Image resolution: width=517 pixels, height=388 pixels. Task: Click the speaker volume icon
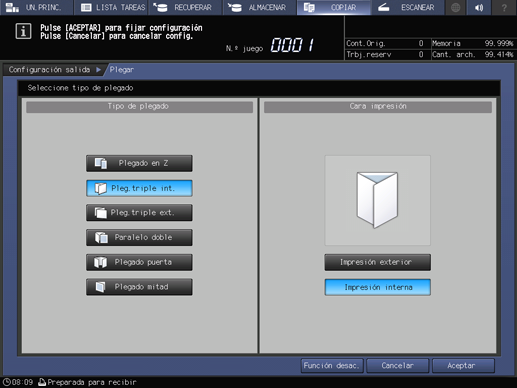(479, 7)
